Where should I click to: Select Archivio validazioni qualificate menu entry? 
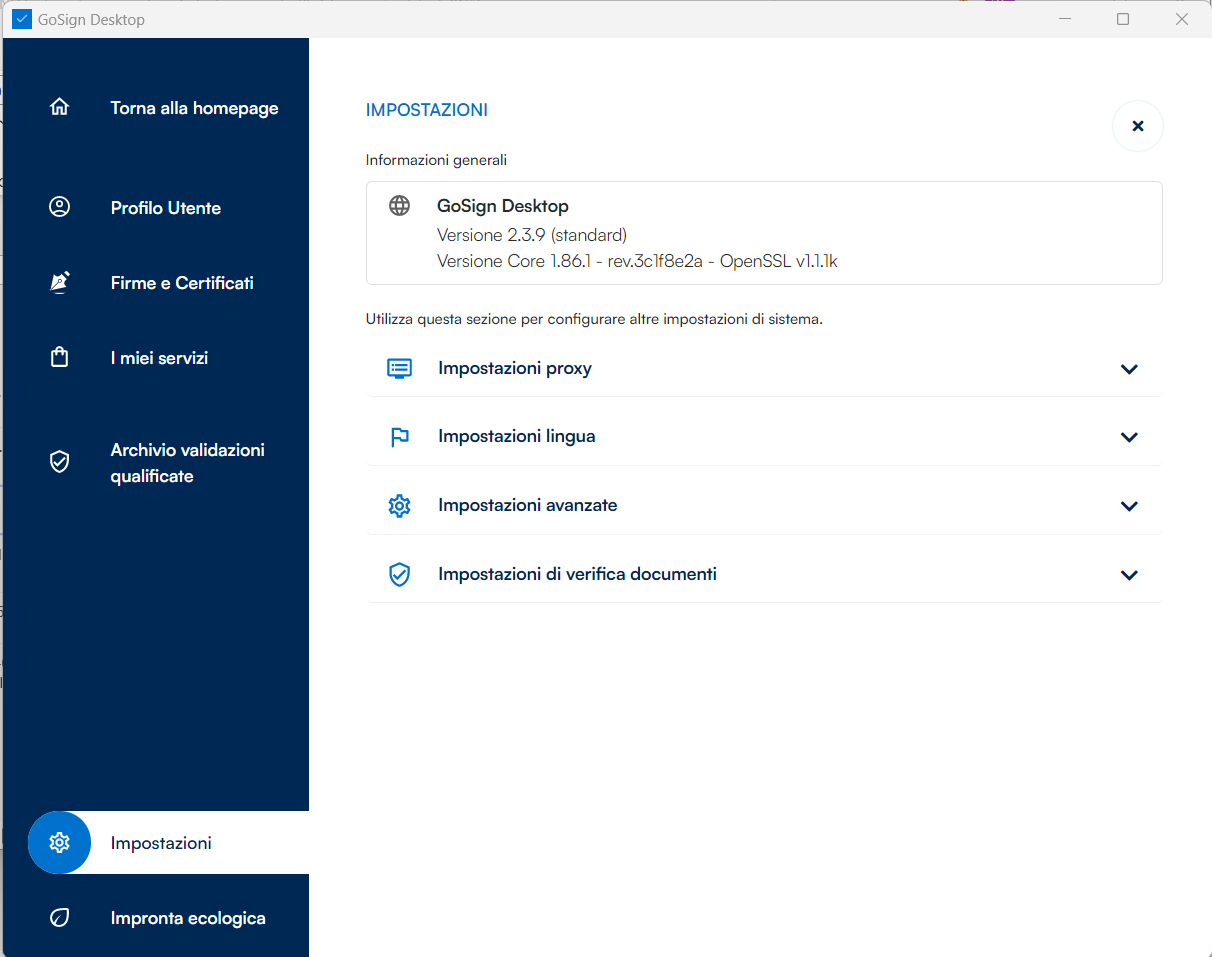tap(187, 463)
